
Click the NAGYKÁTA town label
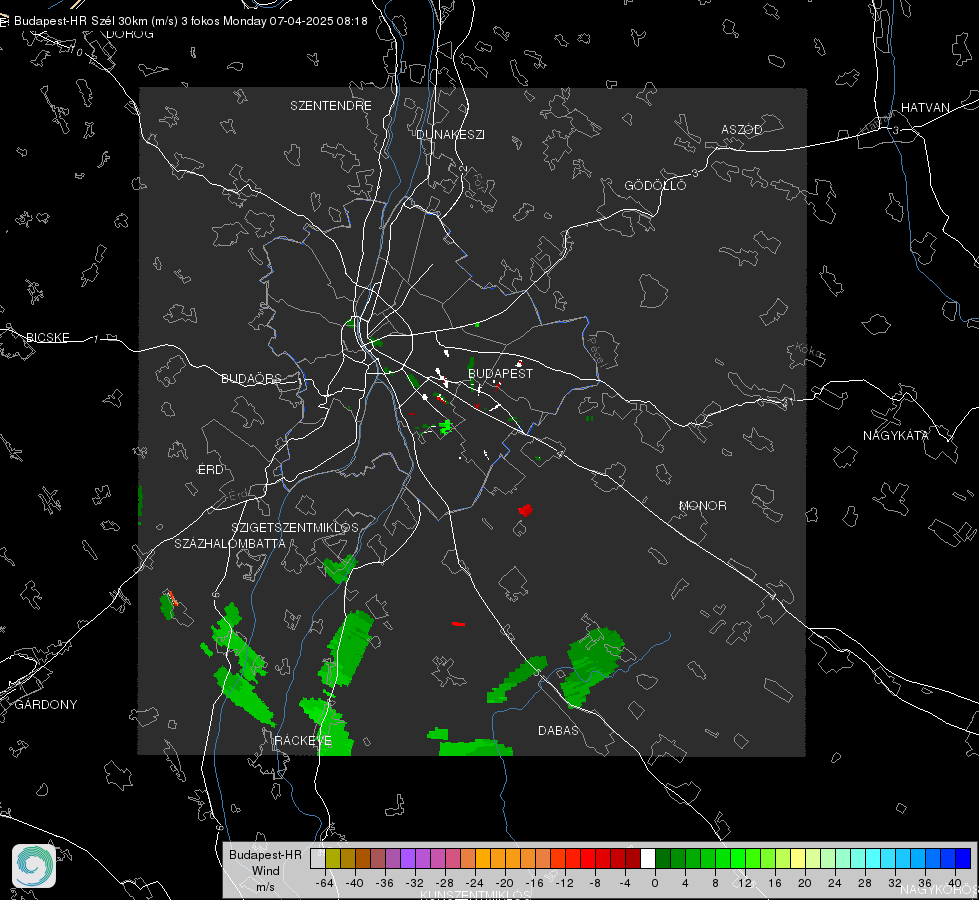tap(896, 435)
